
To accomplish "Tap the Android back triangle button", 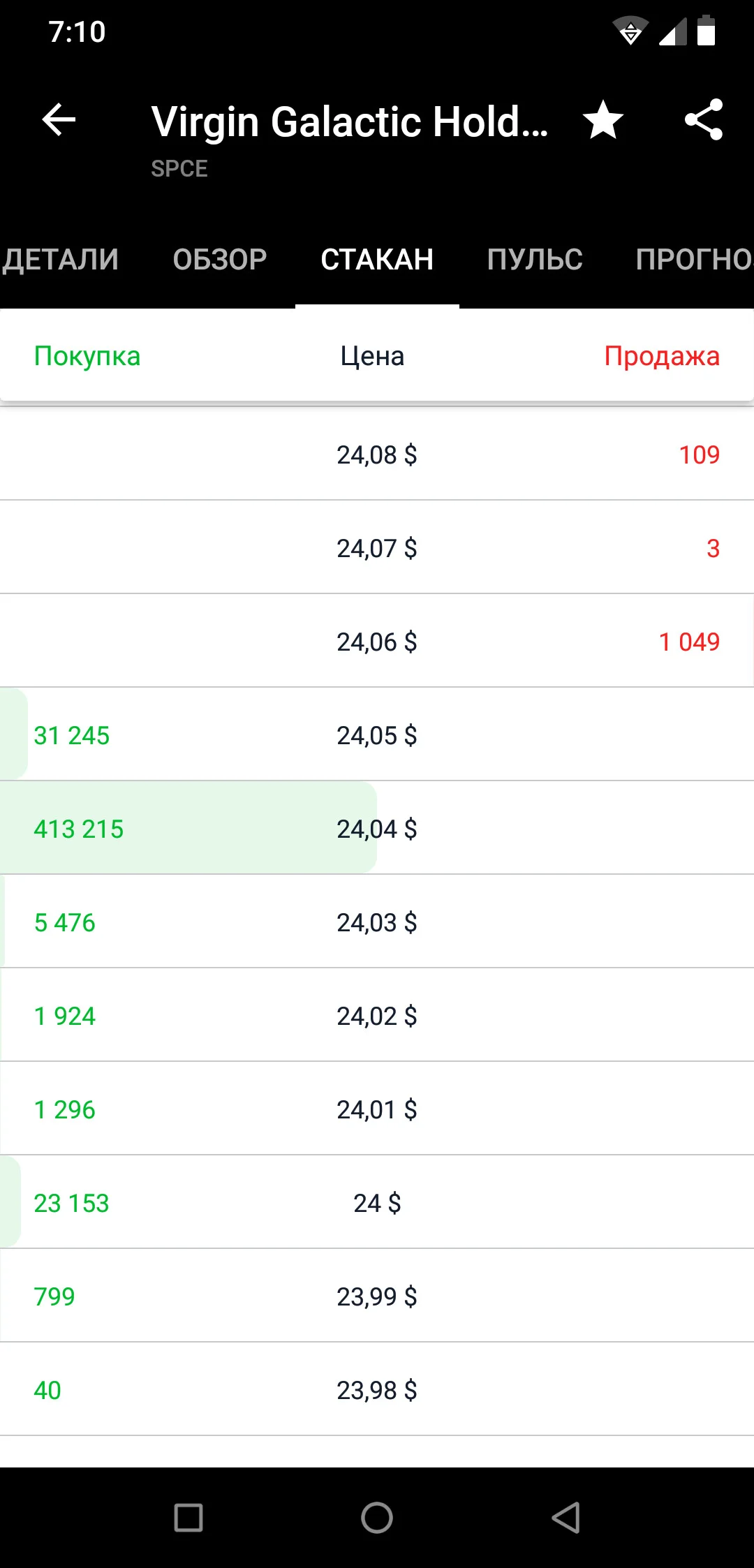I will (565, 1518).
